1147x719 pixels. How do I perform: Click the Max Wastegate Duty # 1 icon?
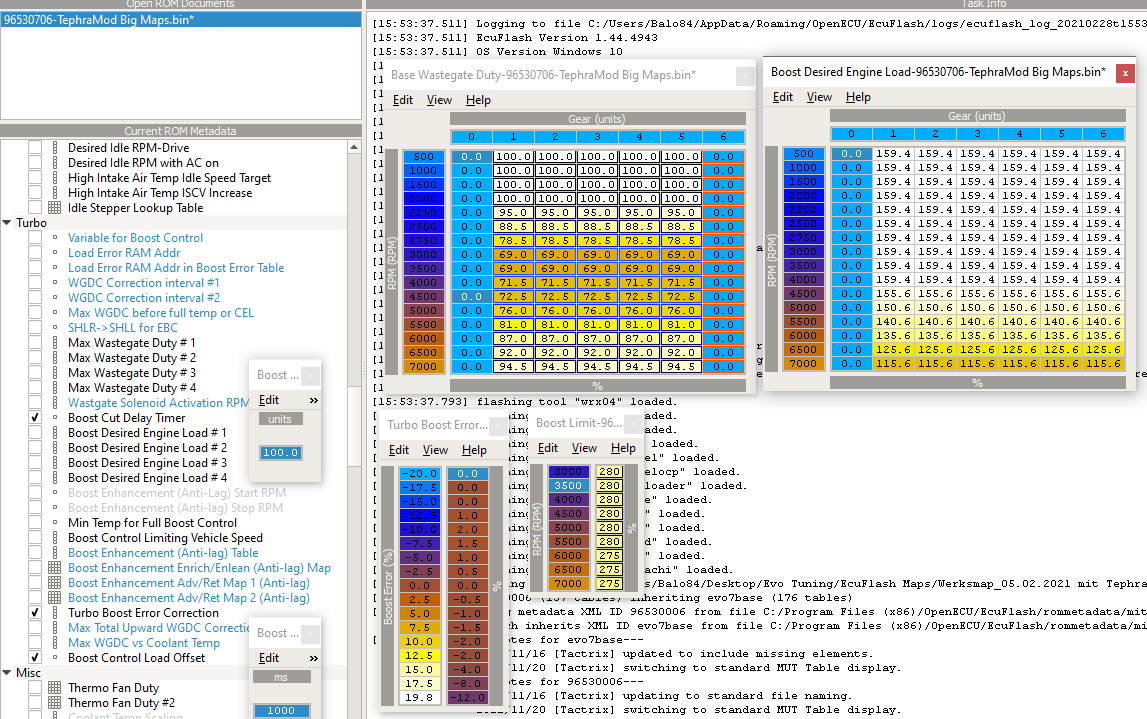tap(55, 343)
